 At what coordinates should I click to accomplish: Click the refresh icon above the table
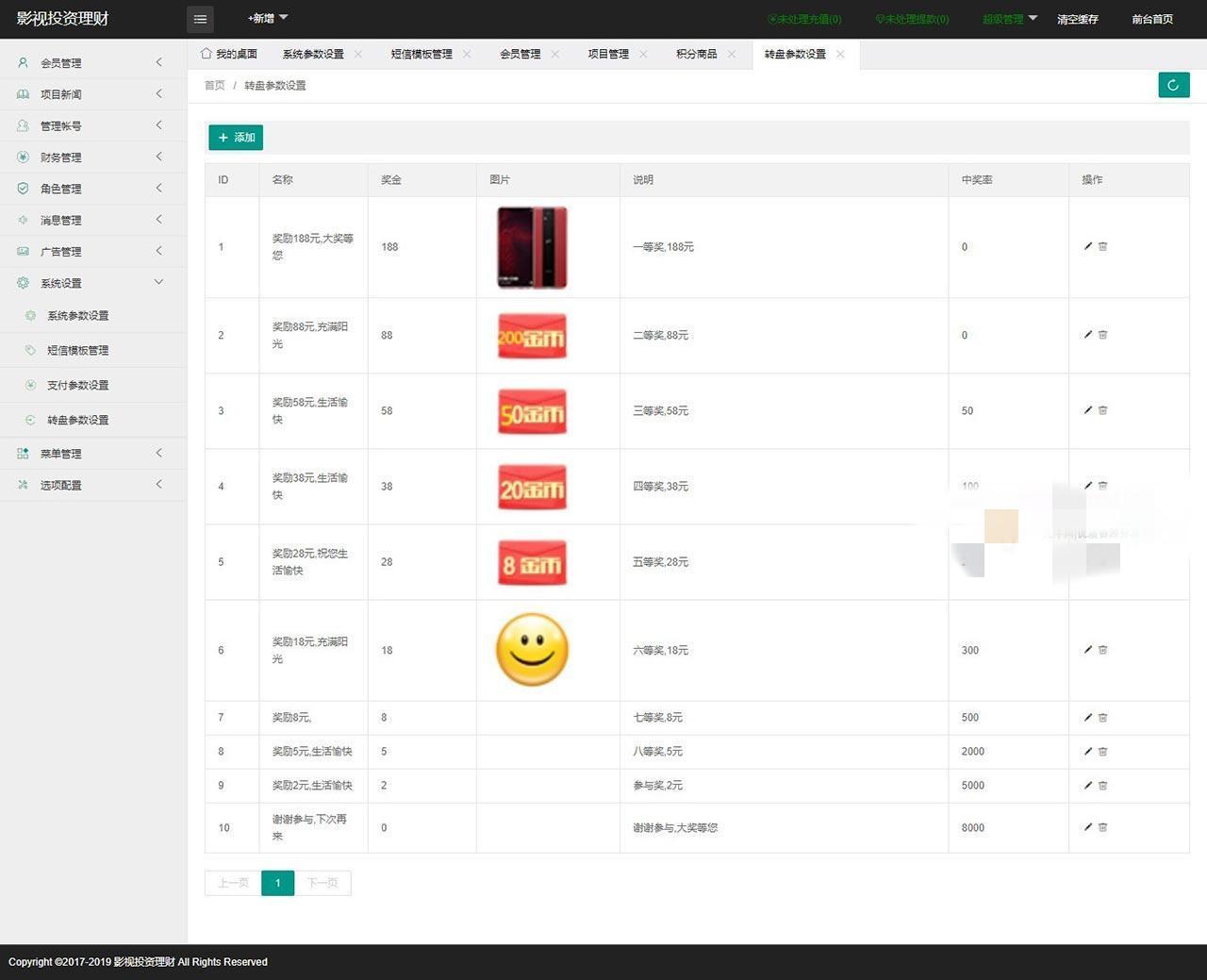(x=1173, y=85)
